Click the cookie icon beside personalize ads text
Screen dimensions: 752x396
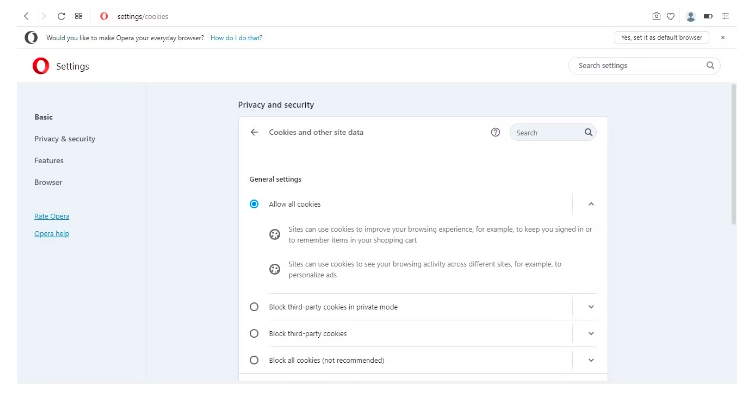point(274,269)
